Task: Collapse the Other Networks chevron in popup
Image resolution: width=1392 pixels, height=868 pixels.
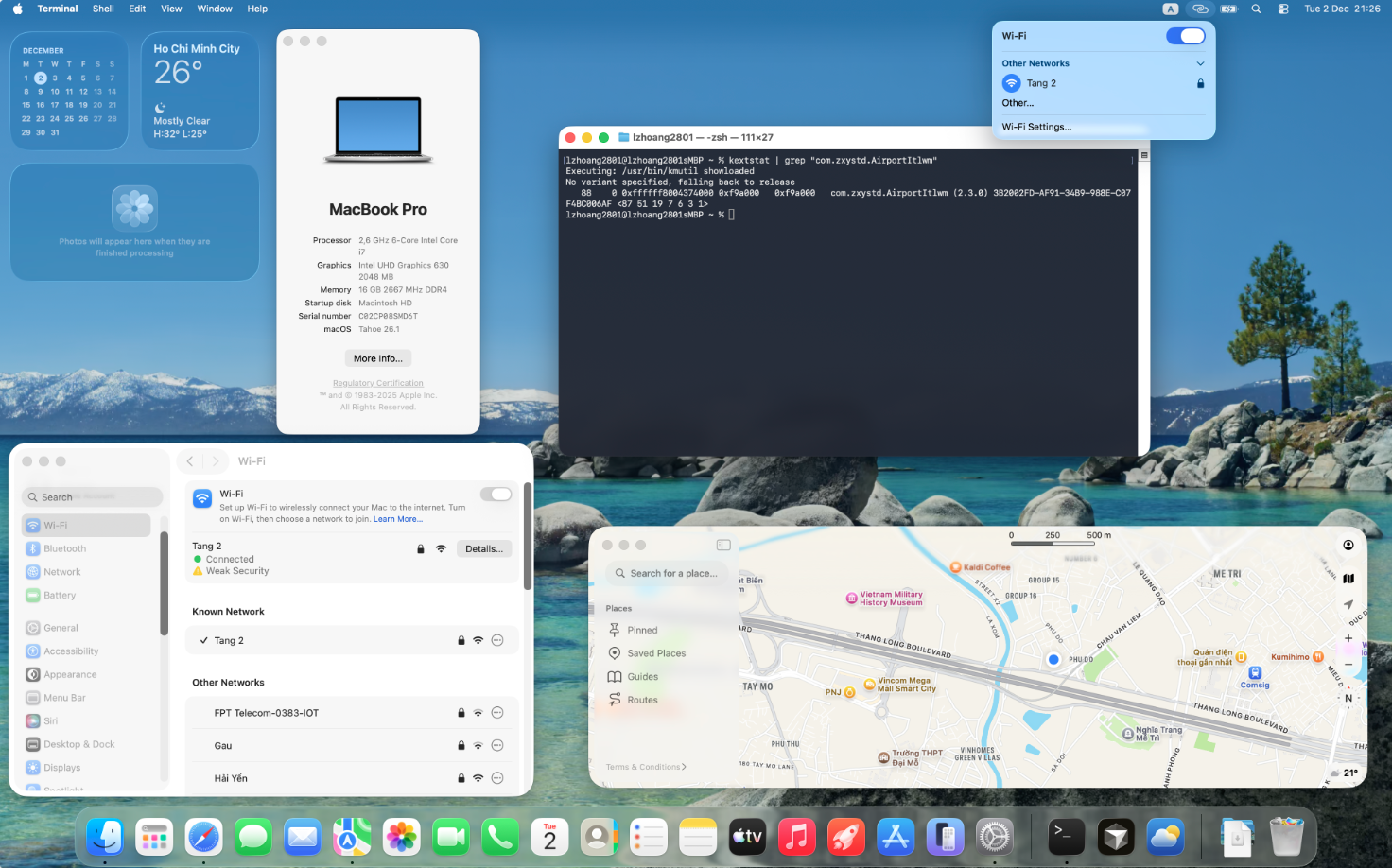Action: (1200, 63)
